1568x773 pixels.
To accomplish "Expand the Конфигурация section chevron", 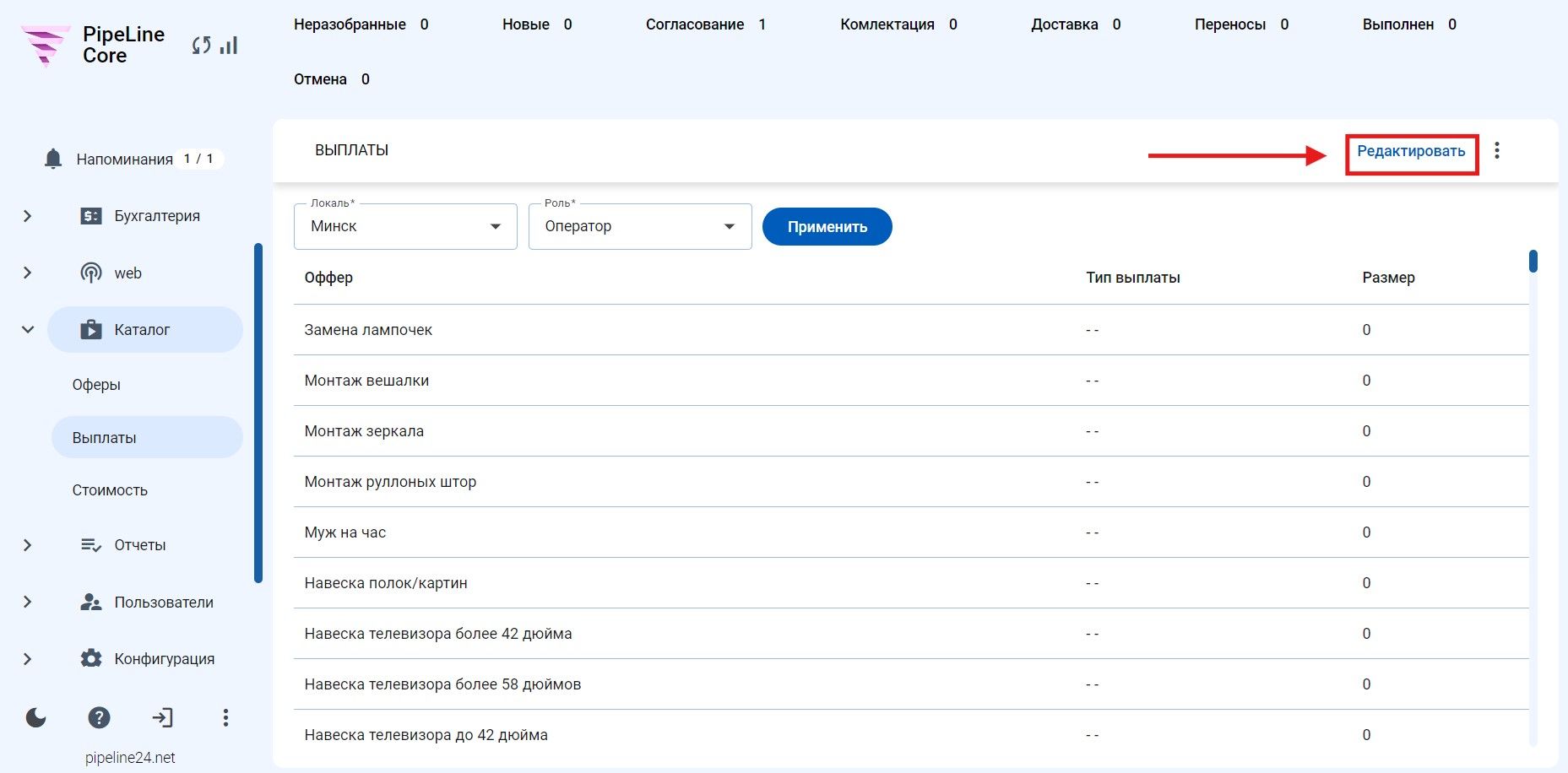I will click(27, 658).
